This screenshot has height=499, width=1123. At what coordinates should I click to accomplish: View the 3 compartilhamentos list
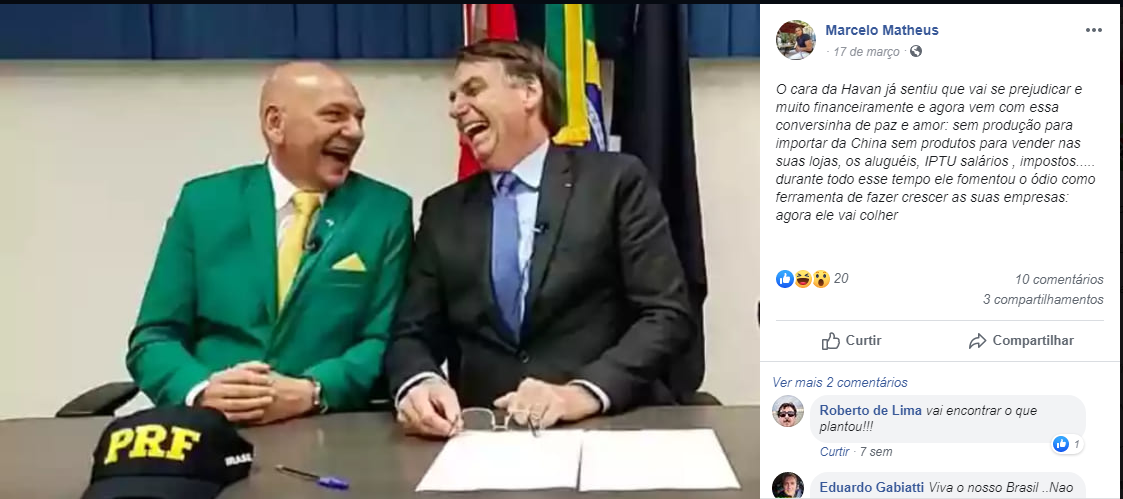(x=1043, y=299)
